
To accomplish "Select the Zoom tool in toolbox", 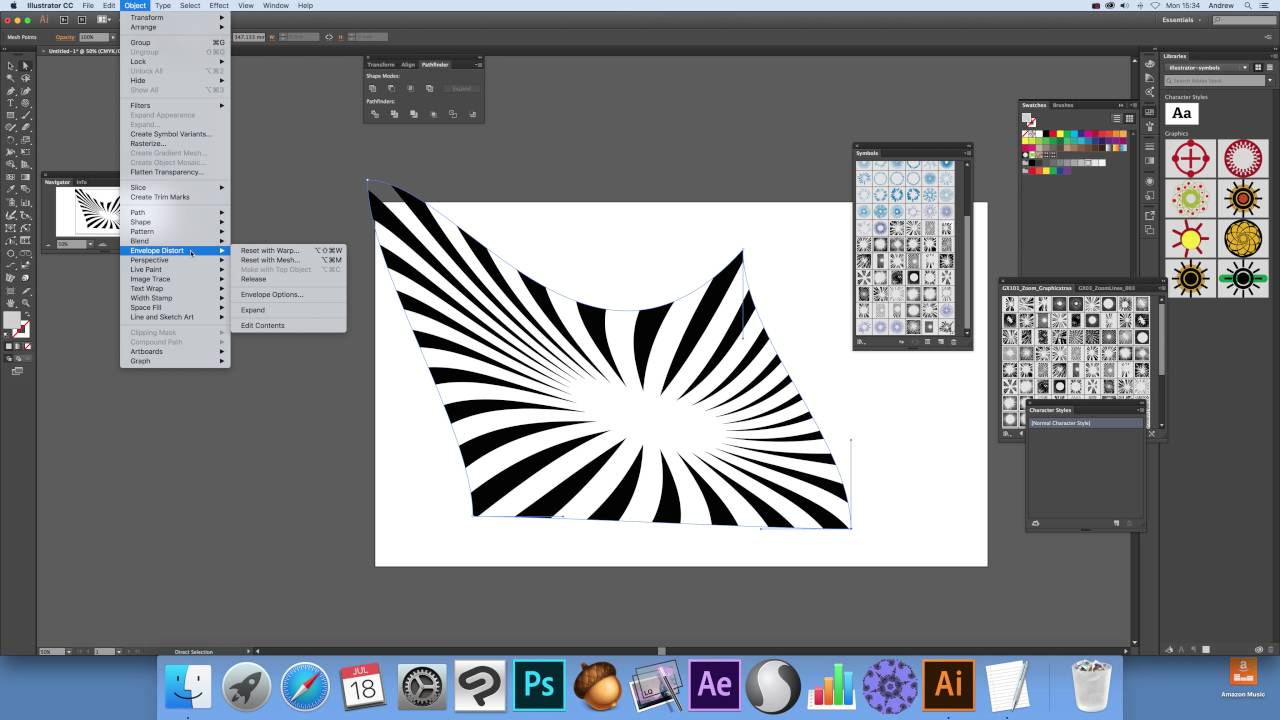I will click(26, 302).
